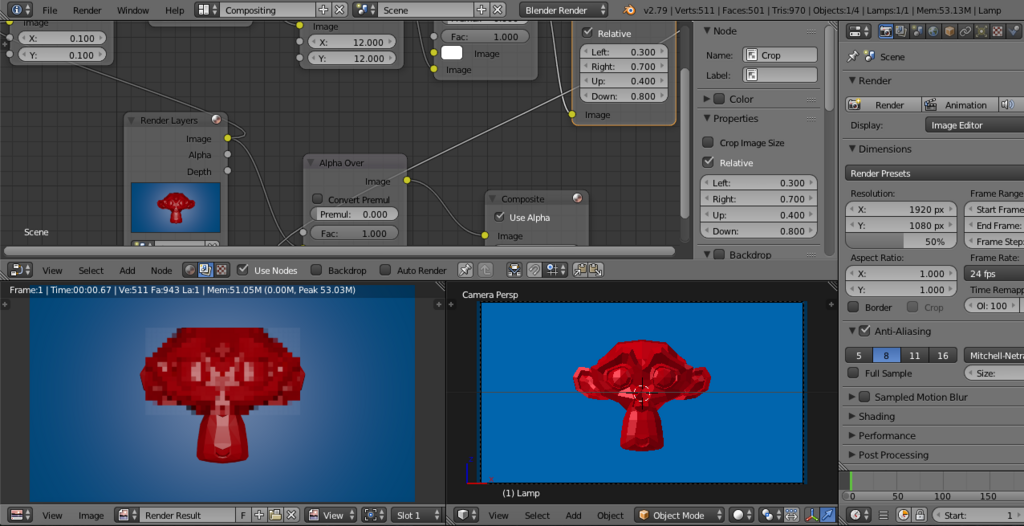
Task: Select 16 anti-aliasing samples
Action: point(942,355)
